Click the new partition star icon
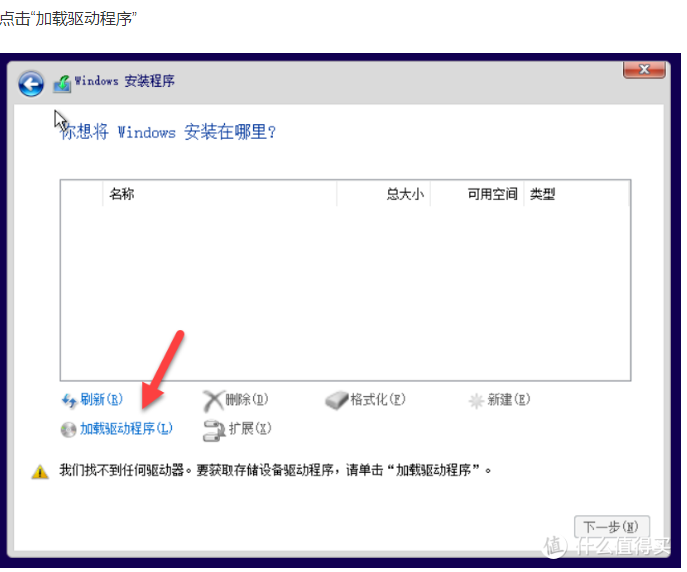The width and height of the screenshot is (687, 572). click(x=476, y=400)
